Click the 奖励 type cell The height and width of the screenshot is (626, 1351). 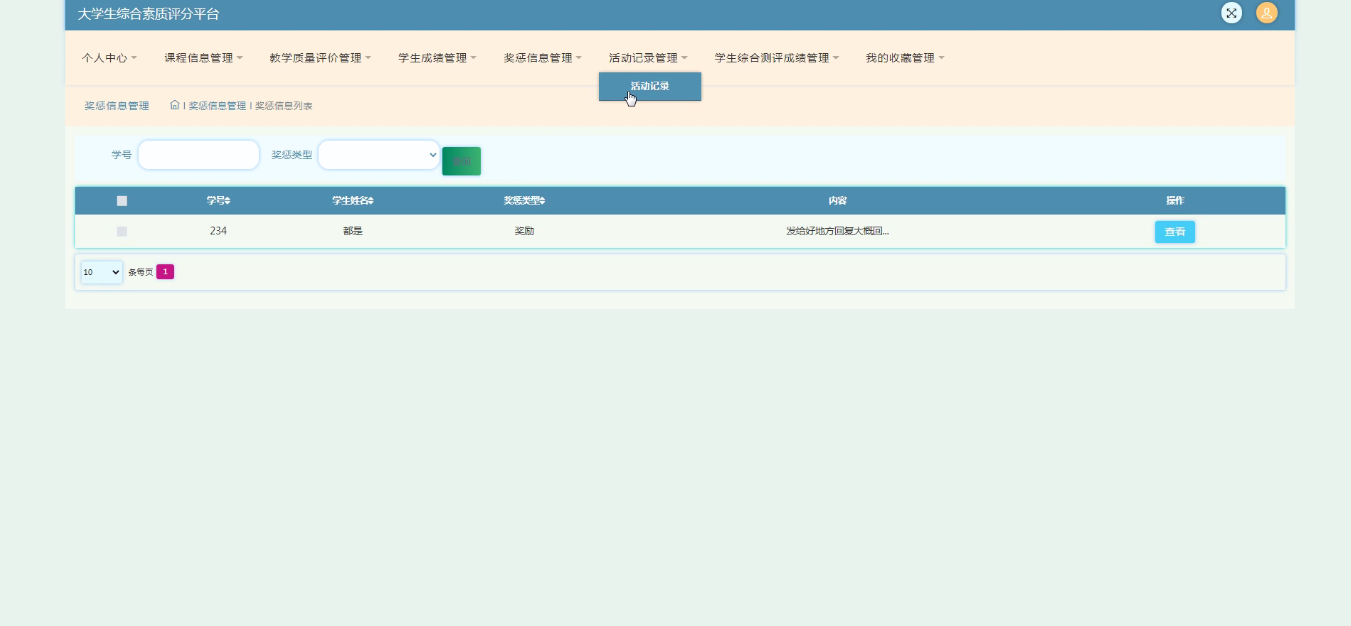pos(524,231)
